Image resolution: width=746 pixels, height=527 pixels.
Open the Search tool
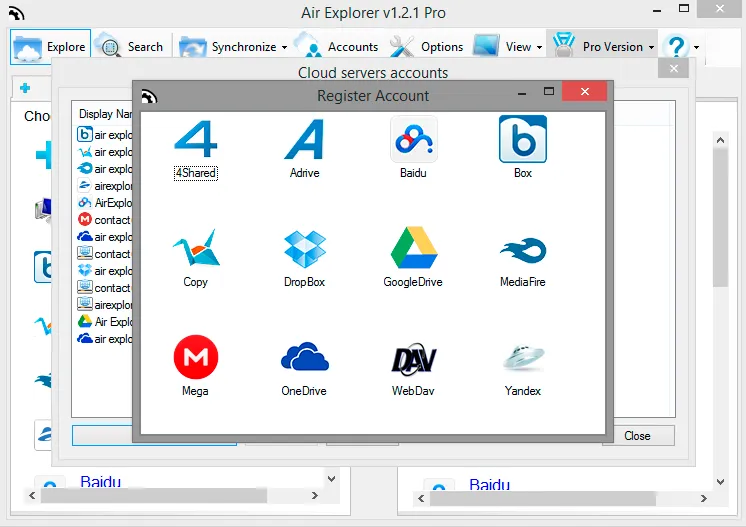[129, 47]
